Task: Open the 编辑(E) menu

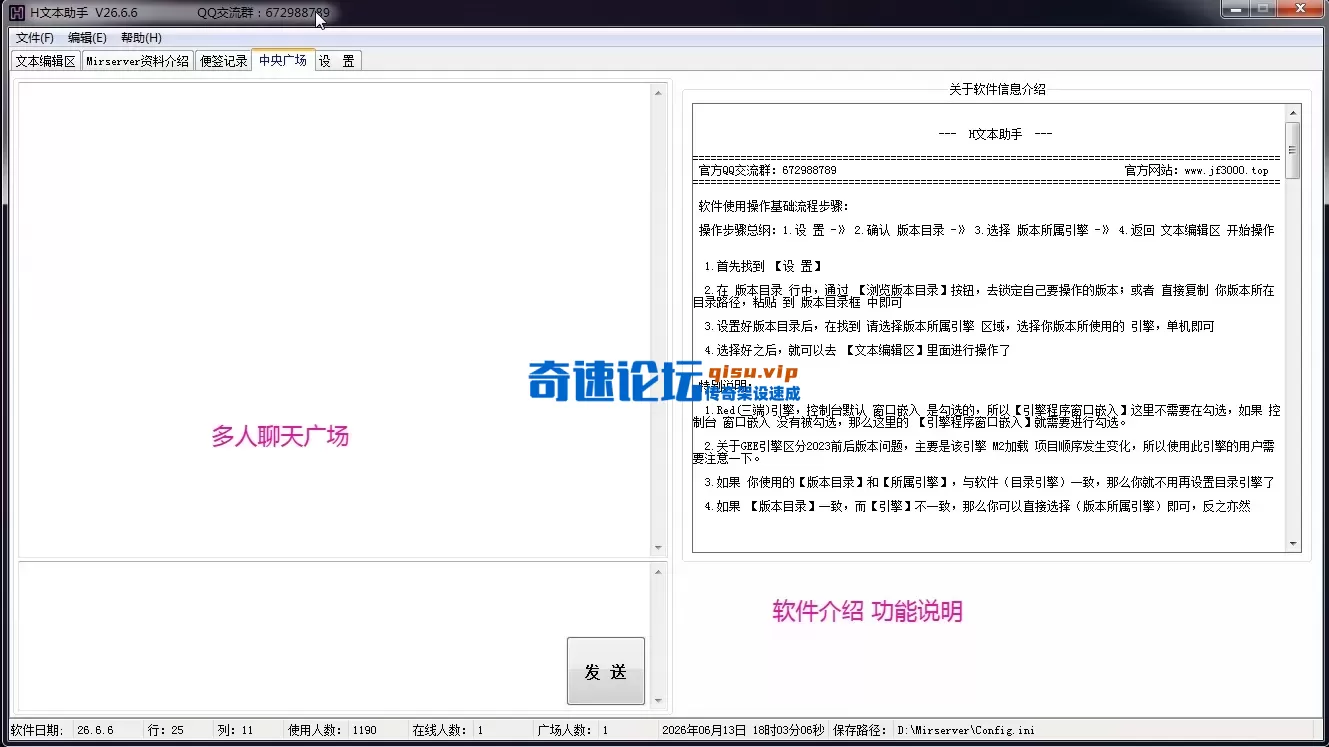Action: click(87, 38)
